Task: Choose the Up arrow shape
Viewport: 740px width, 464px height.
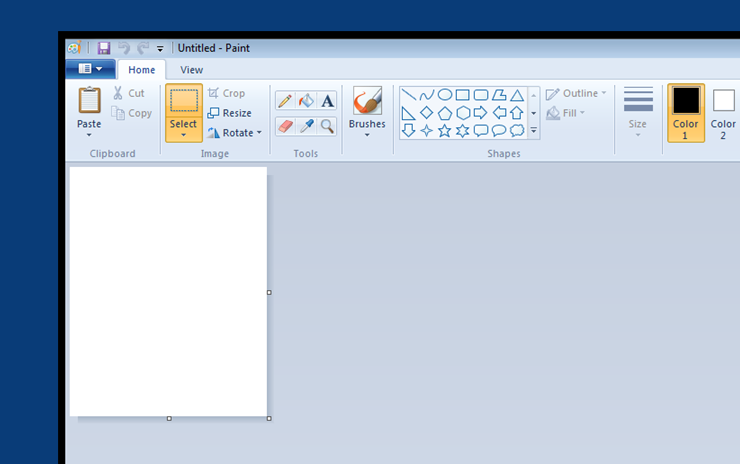Action: (517, 113)
